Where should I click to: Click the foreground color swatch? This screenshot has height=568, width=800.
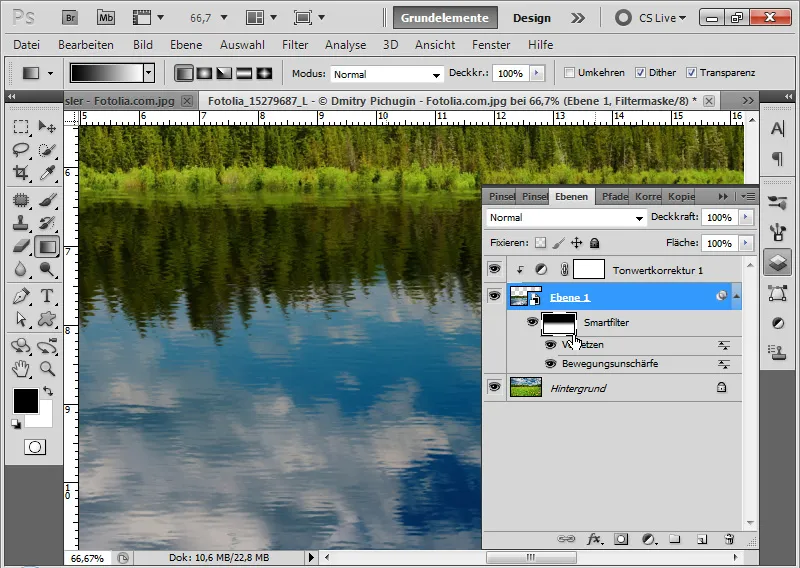(26, 401)
